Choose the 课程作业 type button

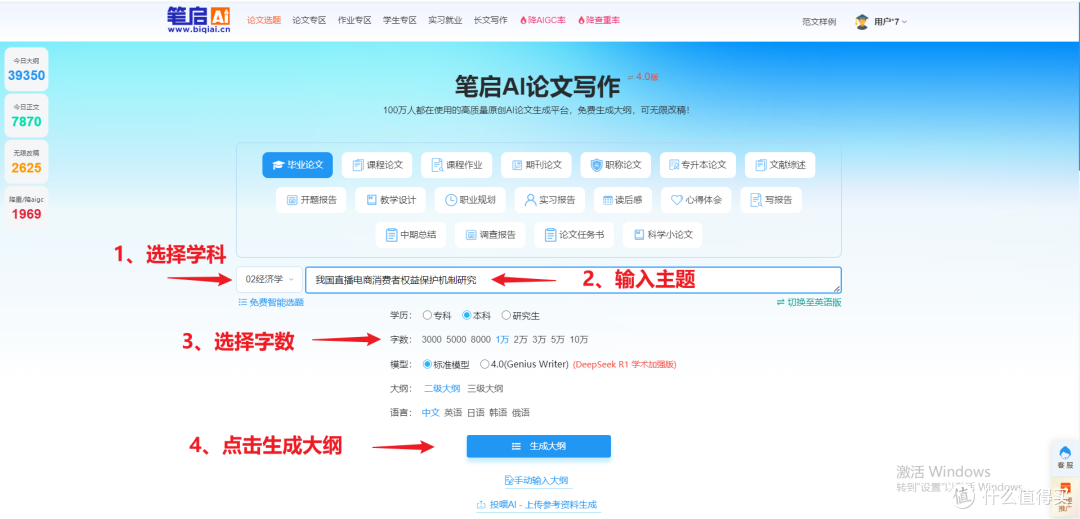pyautogui.click(x=457, y=165)
